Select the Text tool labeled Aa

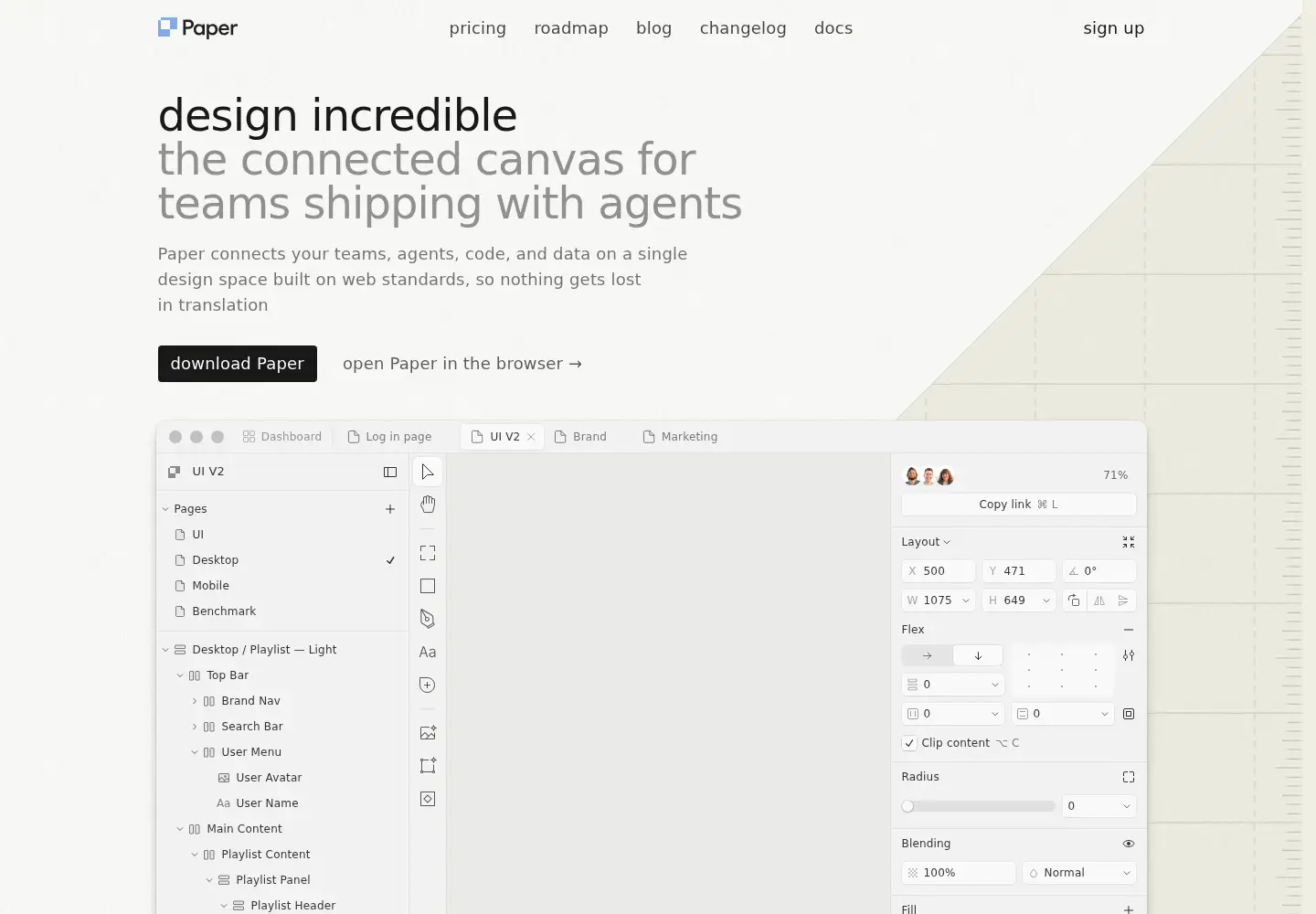click(x=428, y=652)
